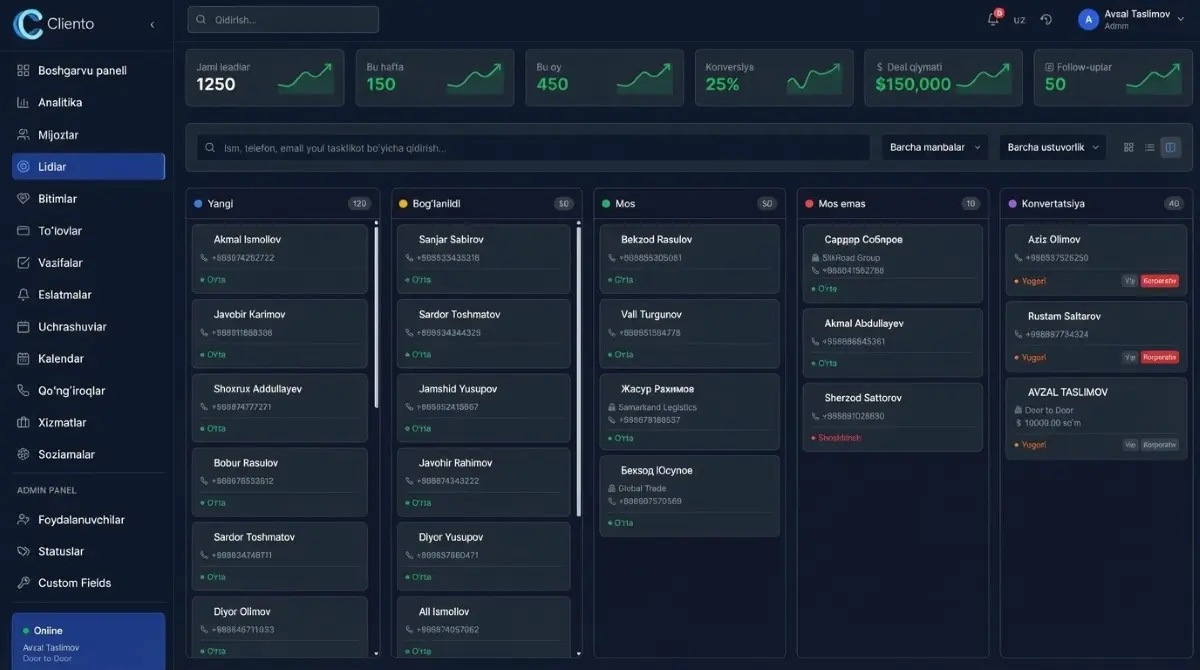The width and height of the screenshot is (1200, 670).
Task: Open the Barcha manbalar dropdown
Action: coord(932,146)
